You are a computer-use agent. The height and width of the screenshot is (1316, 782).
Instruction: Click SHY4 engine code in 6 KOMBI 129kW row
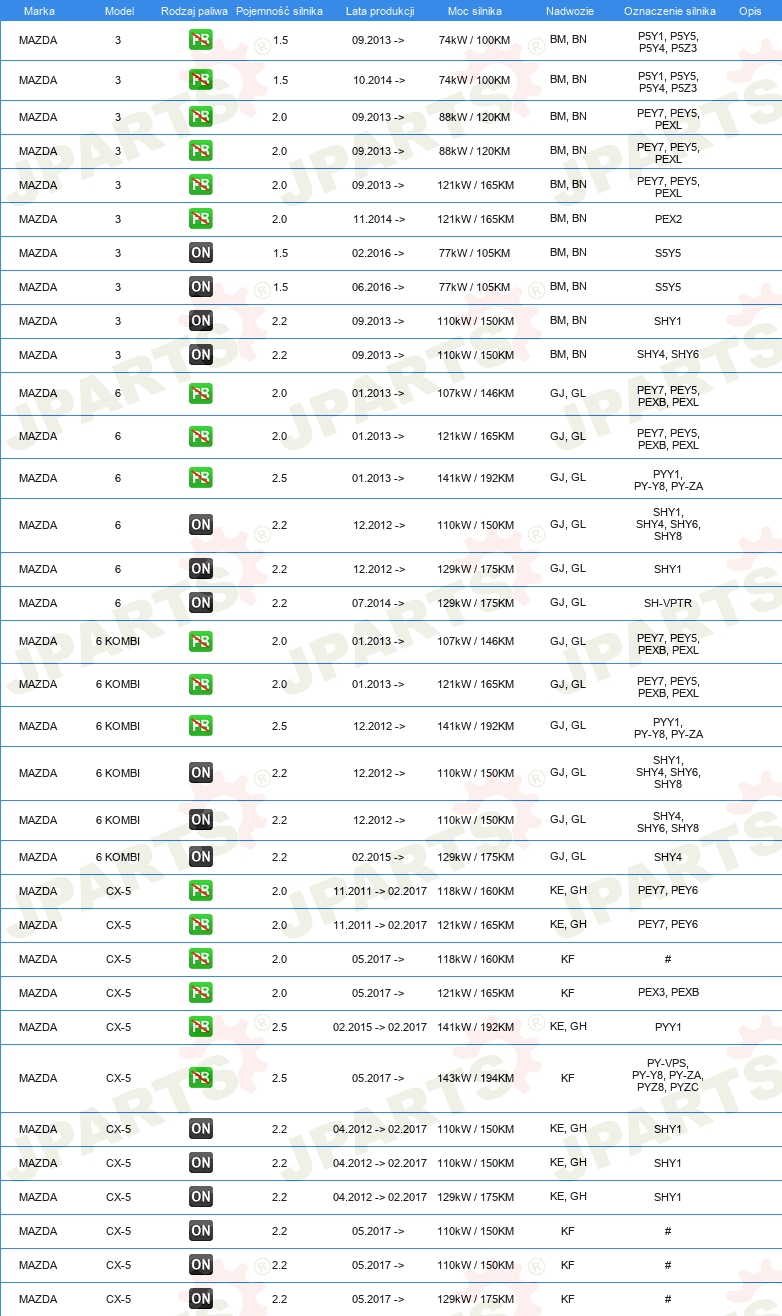click(x=668, y=857)
